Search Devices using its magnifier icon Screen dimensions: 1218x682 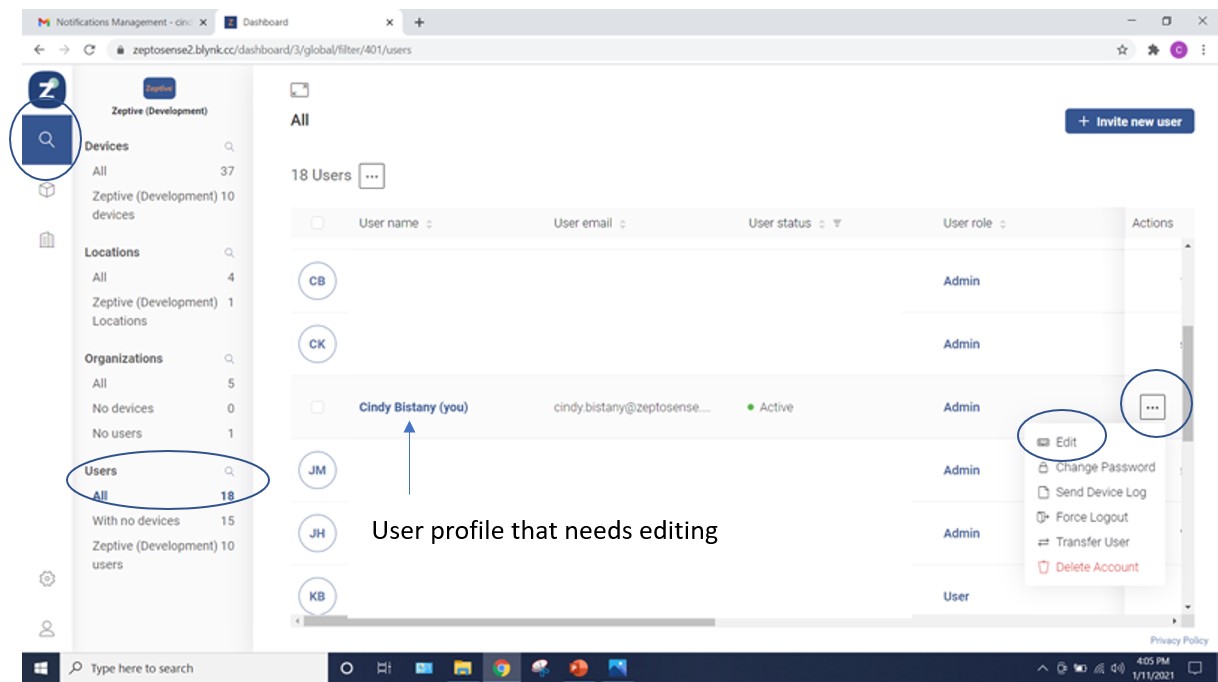(229, 147)
